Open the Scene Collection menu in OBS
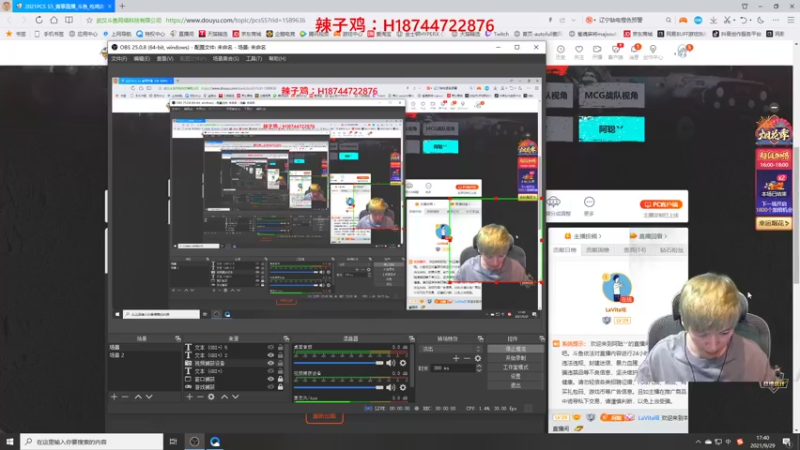The height and width of the screenshot is (450, 800). (x=226, y=59)
